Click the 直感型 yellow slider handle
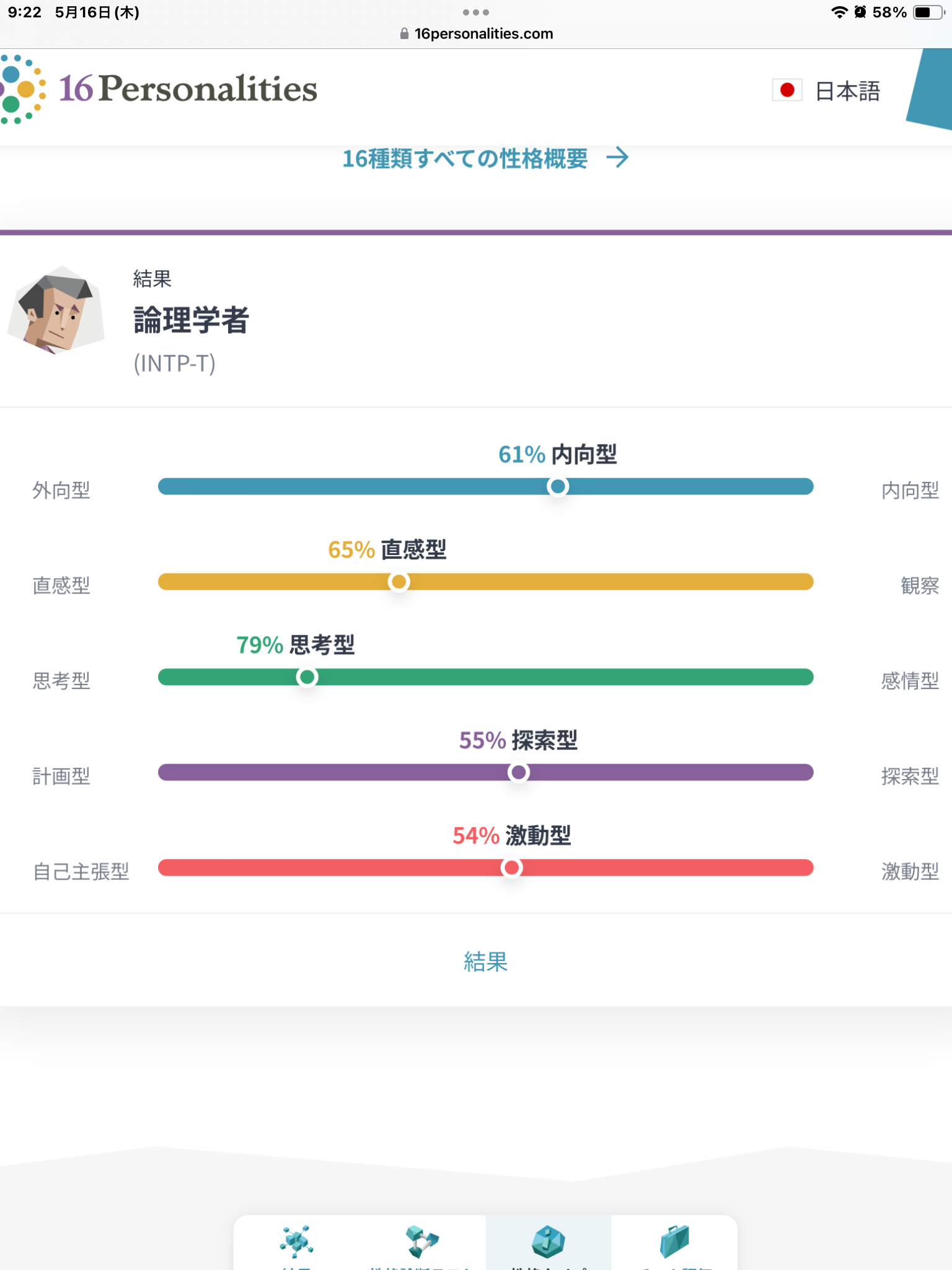The height and width of the screenshot is (1270, 952). coord(399,582)
